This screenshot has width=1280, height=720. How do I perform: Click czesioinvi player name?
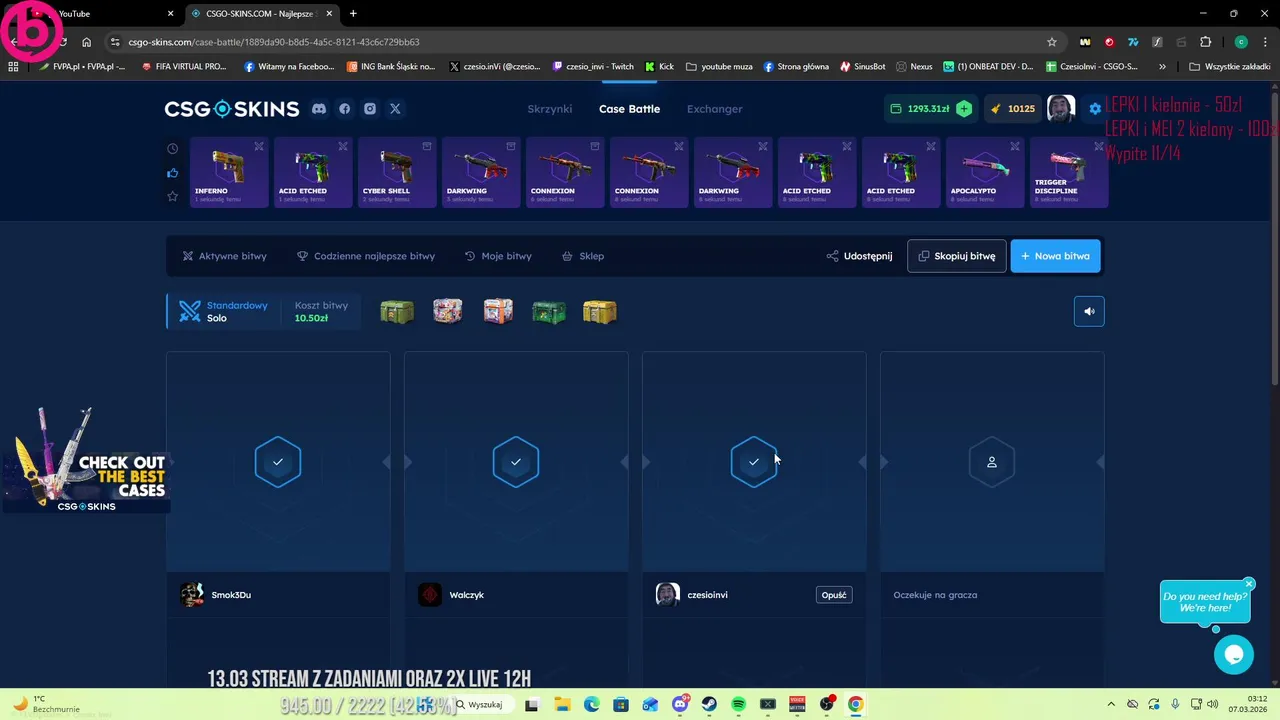point(707,595)
